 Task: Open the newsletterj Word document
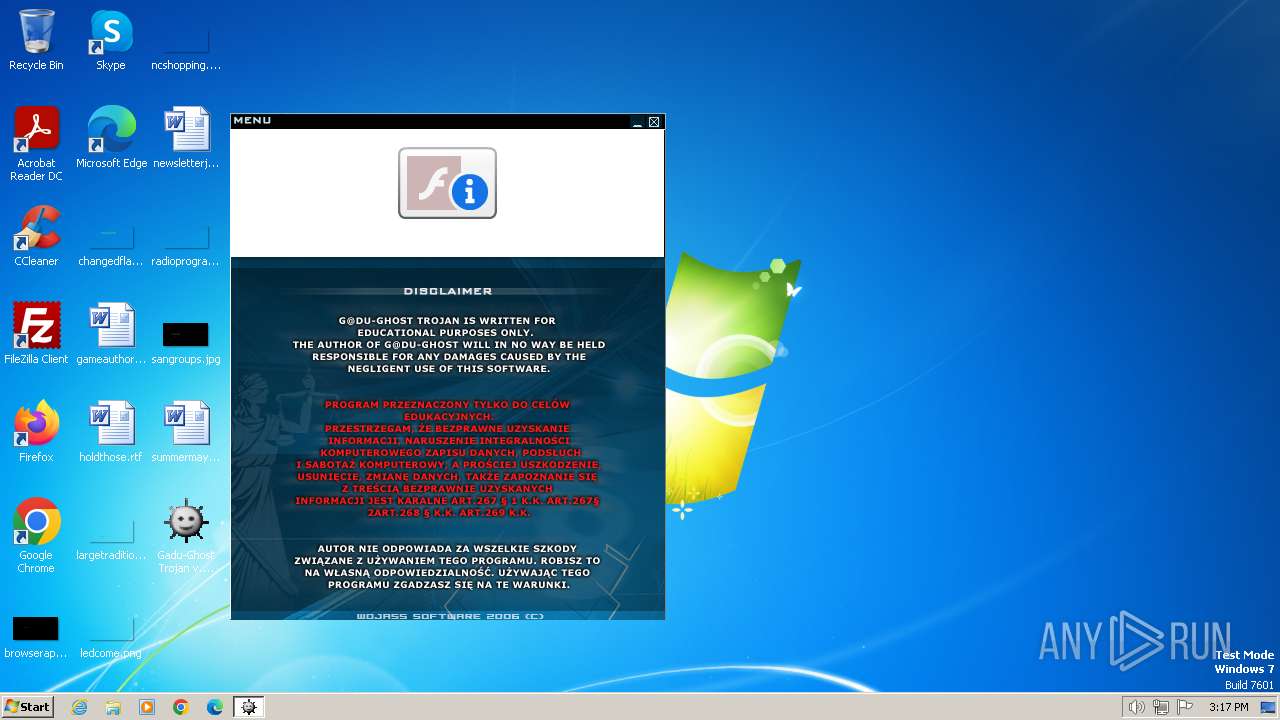pyautogui.click(x=186, y=138)
